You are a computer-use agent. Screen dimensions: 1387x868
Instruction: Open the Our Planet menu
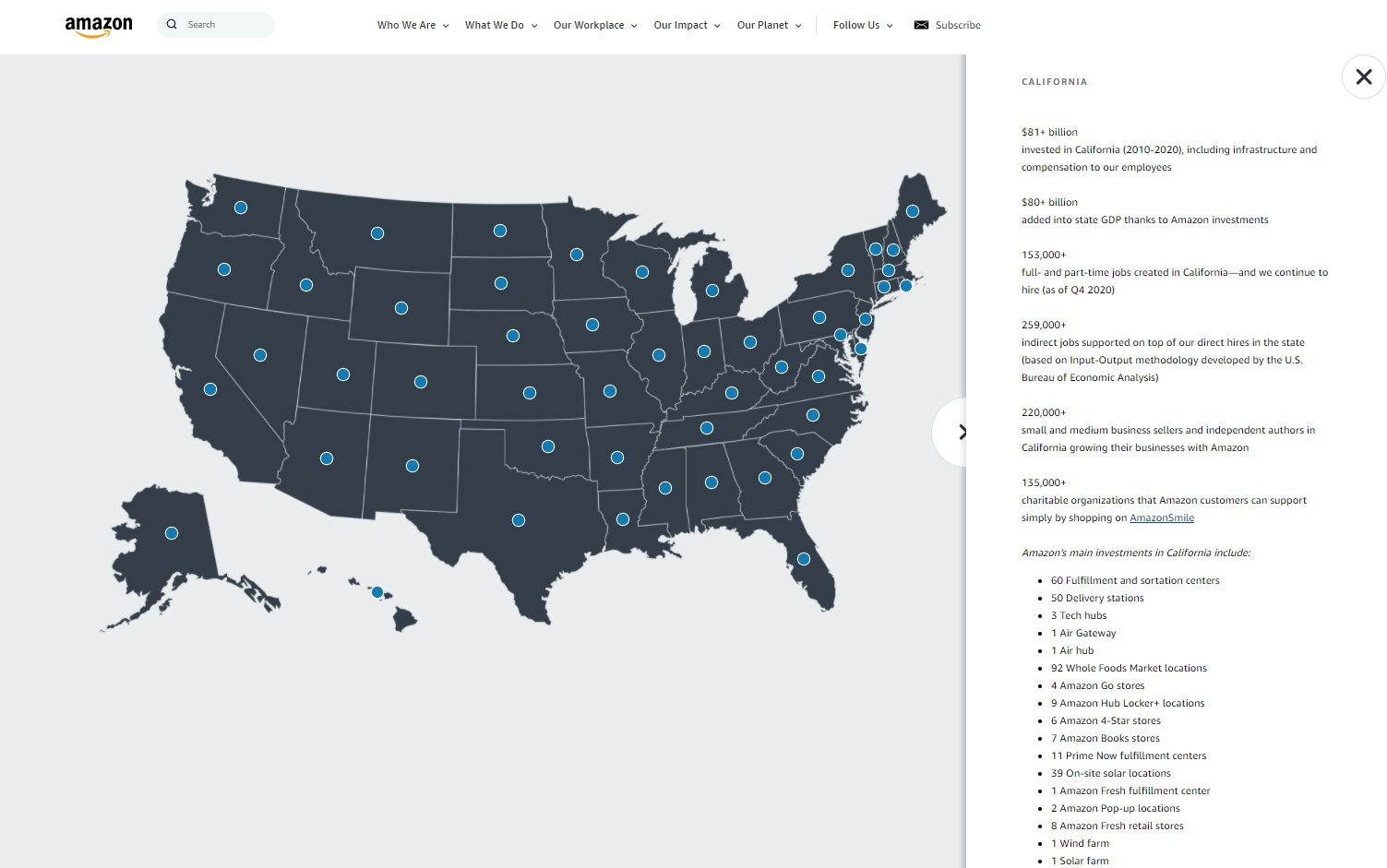pos(769,25)
